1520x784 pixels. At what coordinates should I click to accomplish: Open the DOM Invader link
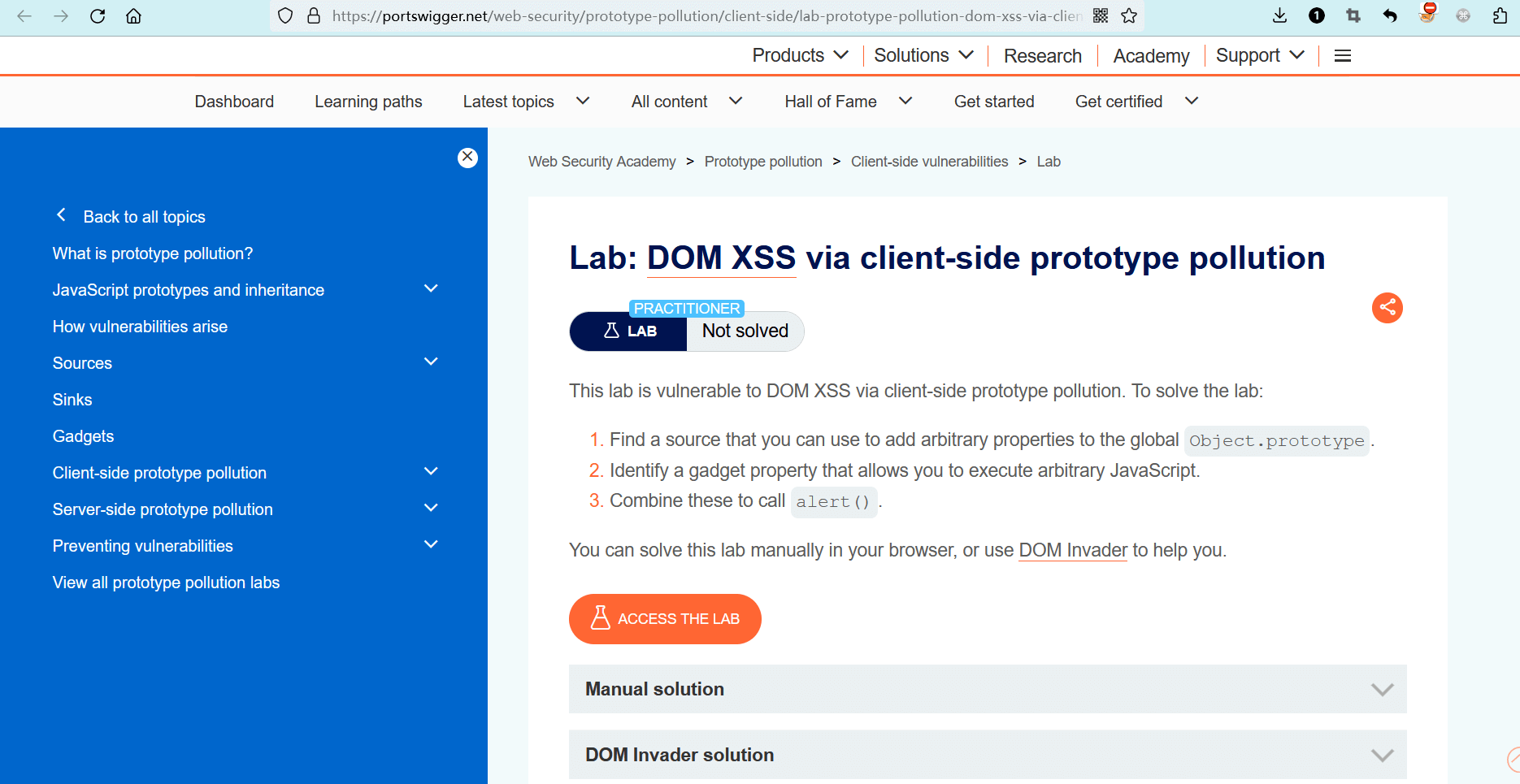[1073, 550]
